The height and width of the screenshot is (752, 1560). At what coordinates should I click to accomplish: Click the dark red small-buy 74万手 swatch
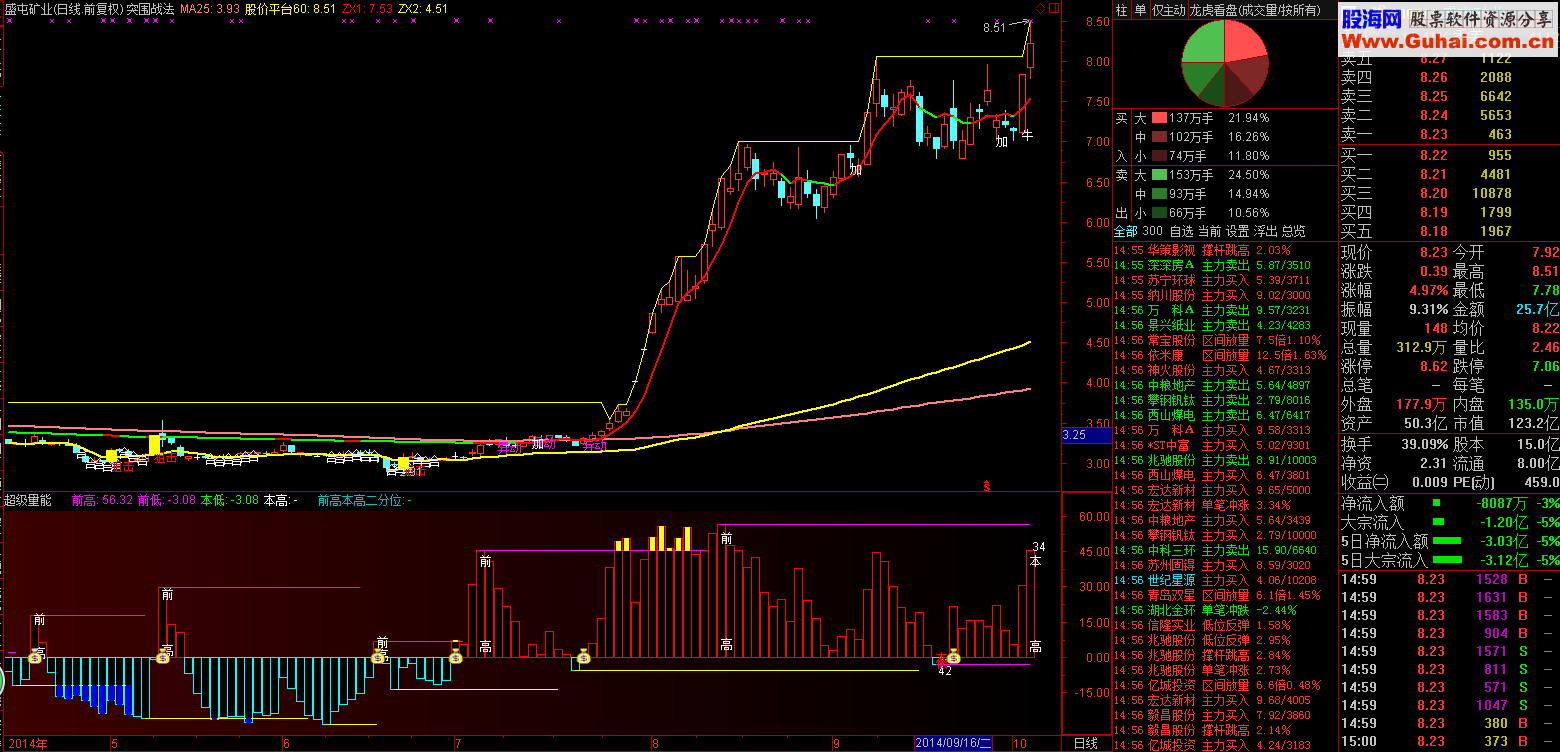tap(1158, 156)
